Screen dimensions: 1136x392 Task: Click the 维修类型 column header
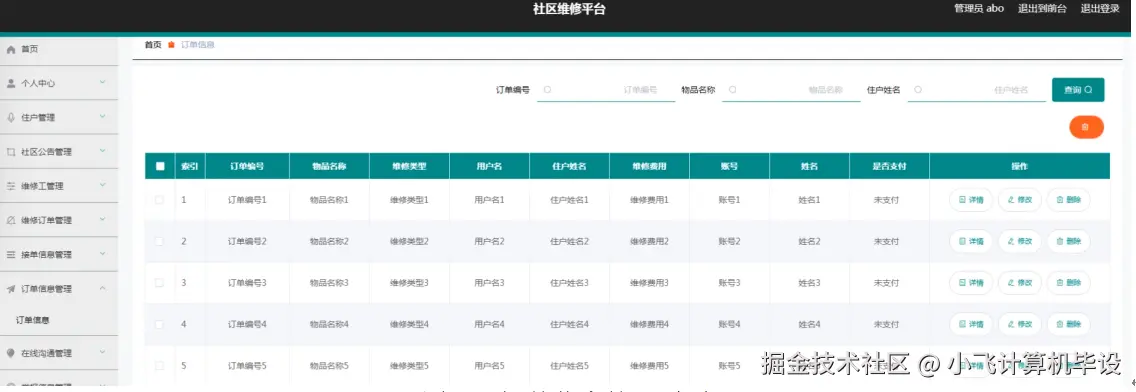point(409,166)
